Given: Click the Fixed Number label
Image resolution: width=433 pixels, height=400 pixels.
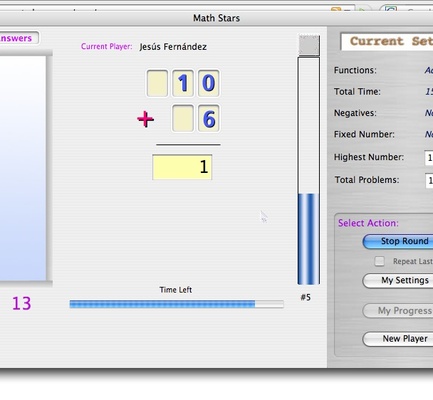Looking at the screenshot, I should (x=364, y=134).
